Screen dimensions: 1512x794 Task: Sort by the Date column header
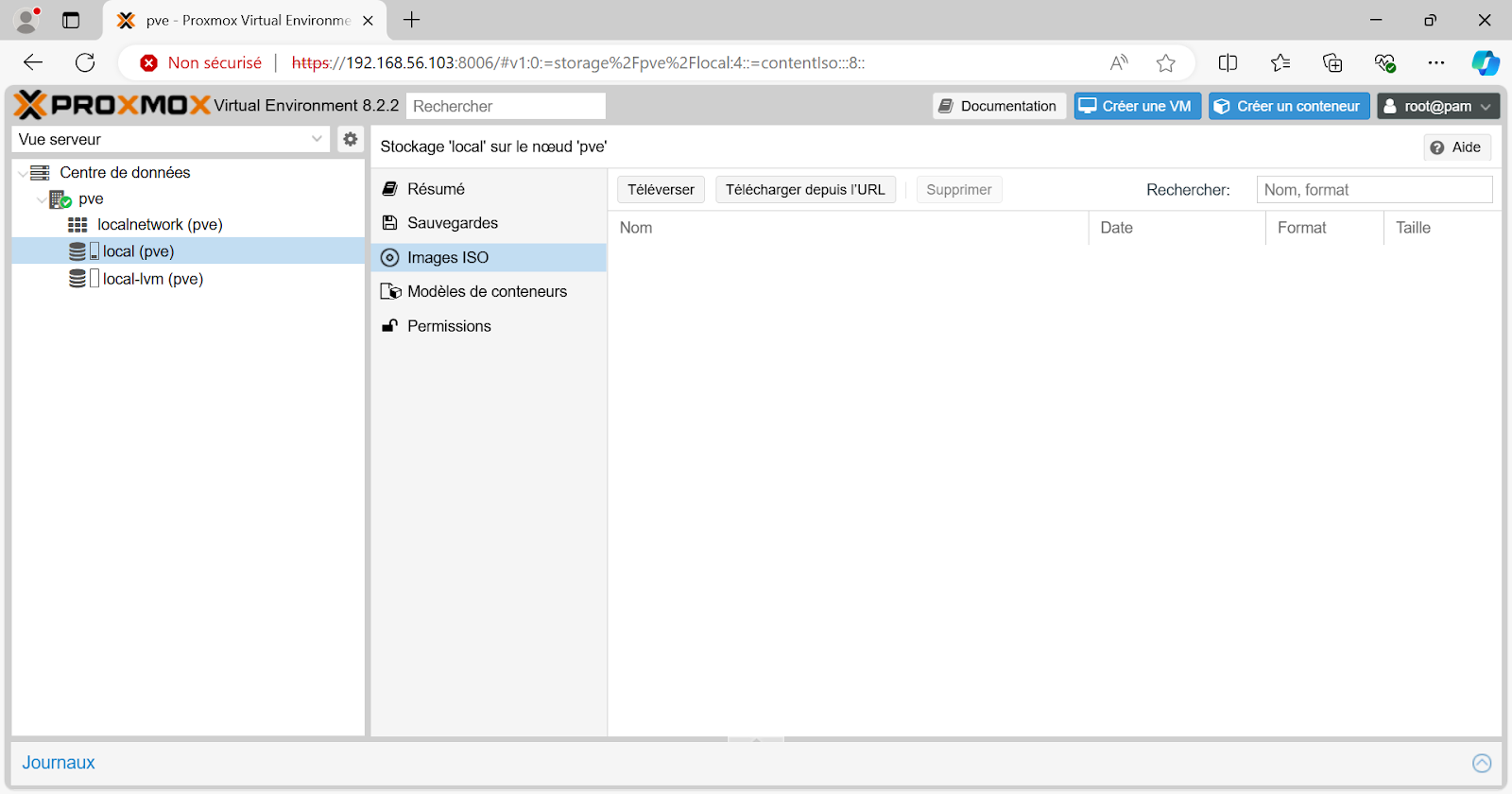1177,228
